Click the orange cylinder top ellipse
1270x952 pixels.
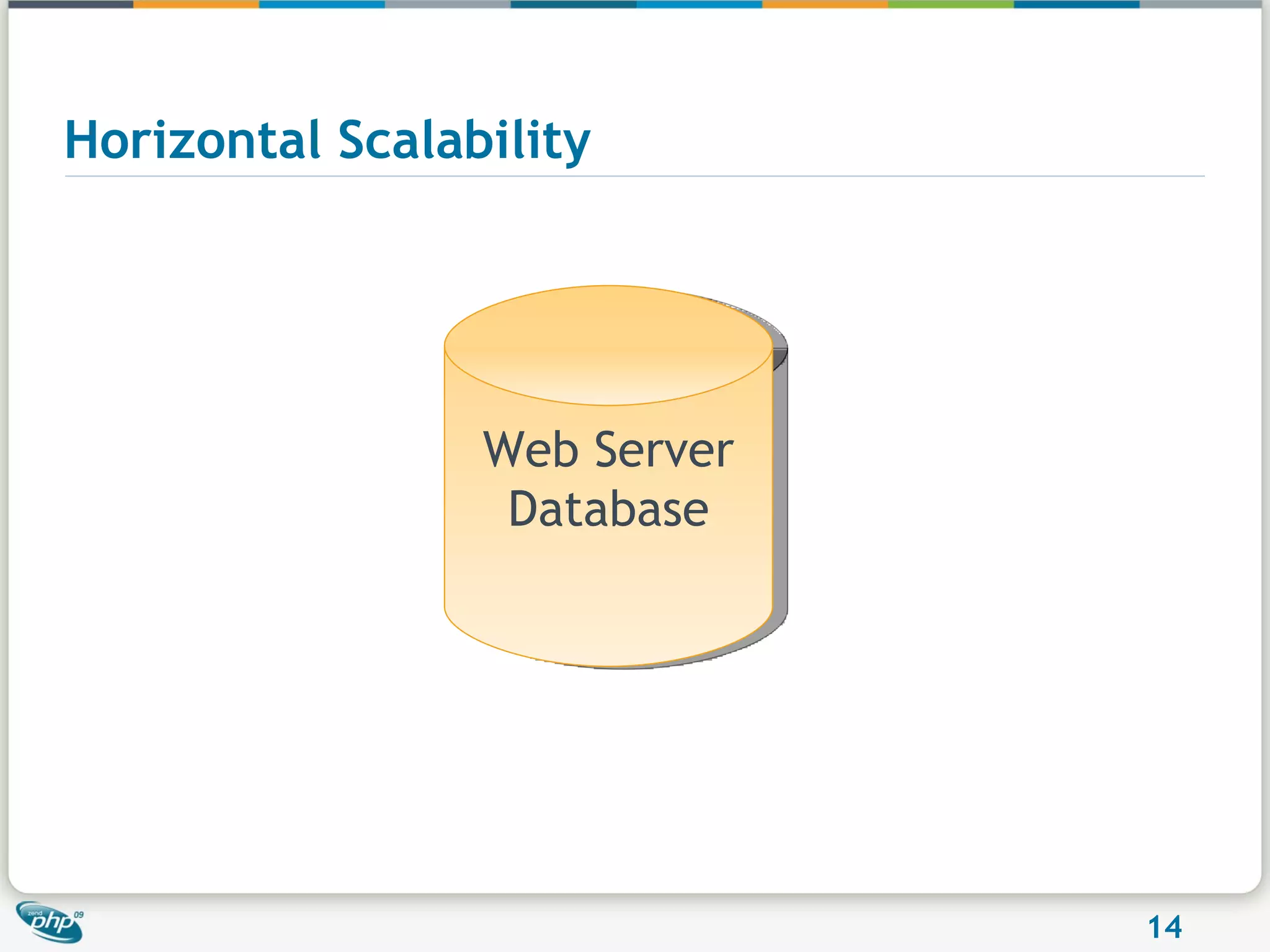[608, 345]
